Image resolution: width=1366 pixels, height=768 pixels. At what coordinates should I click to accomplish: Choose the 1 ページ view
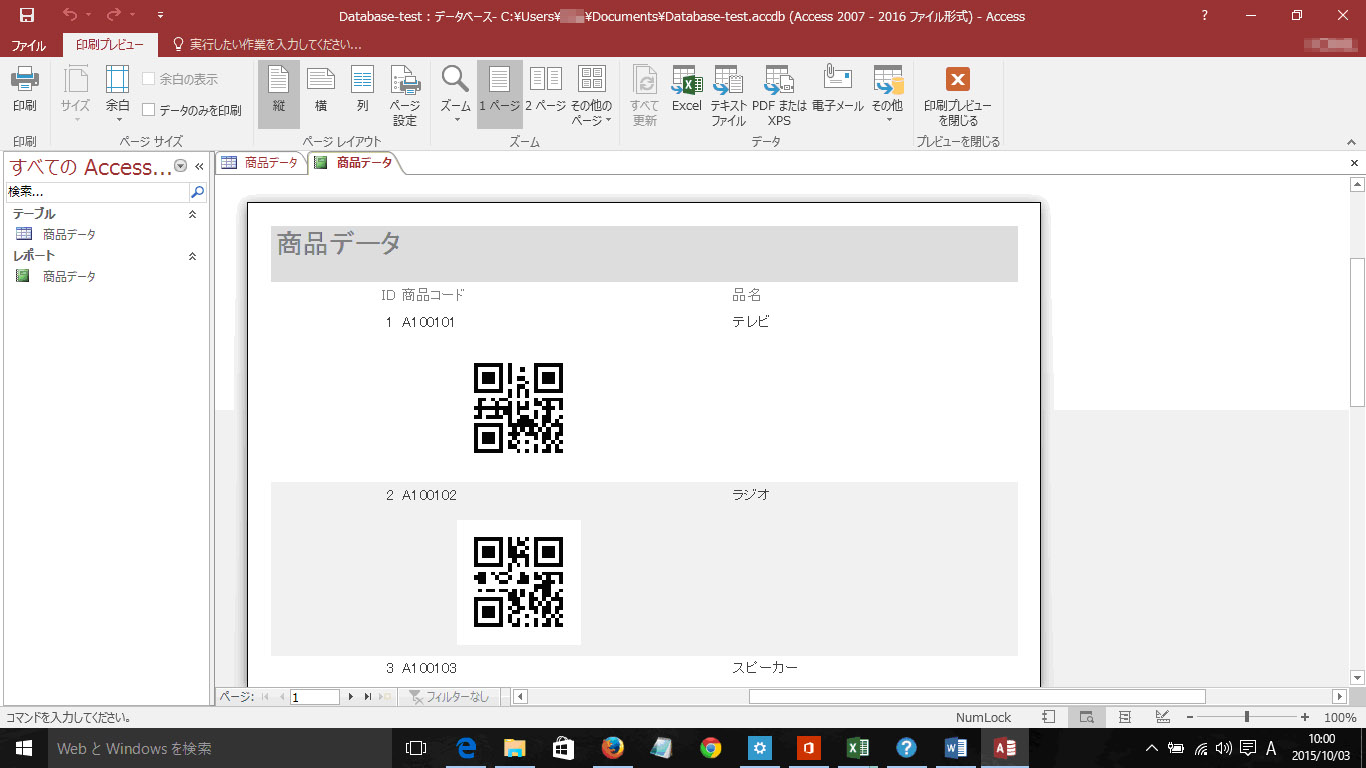click(x=499, y=94)
